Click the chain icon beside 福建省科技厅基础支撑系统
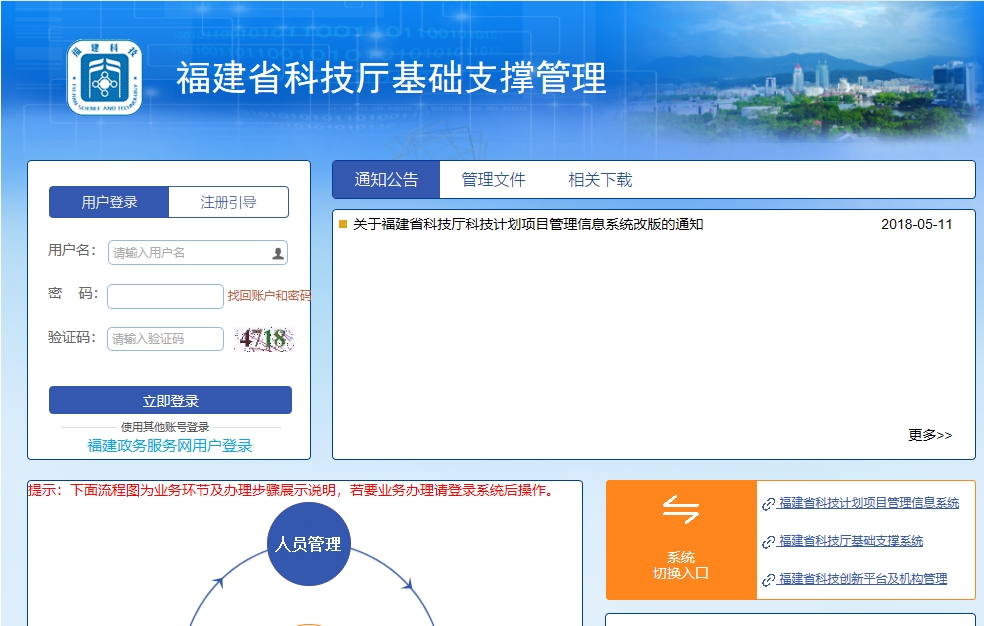The image size is (984, 626). click(x=768, y=542)
